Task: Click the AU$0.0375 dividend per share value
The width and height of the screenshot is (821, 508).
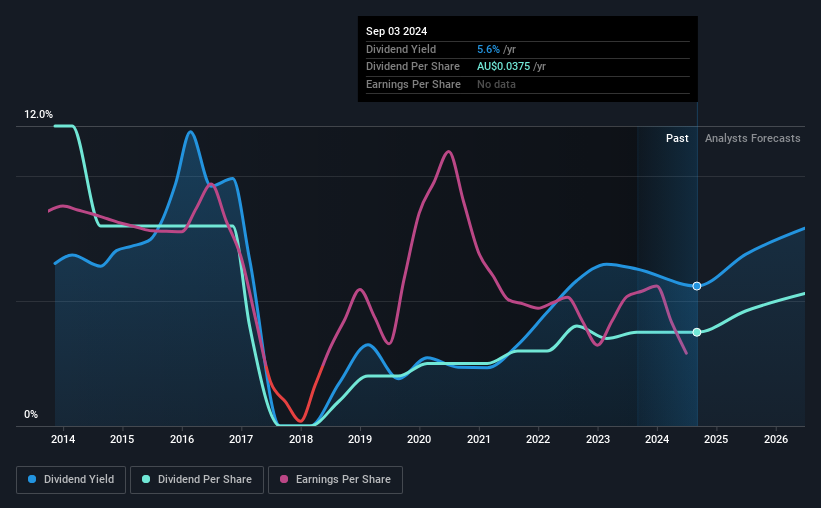Action: click(x=503, y=67)
